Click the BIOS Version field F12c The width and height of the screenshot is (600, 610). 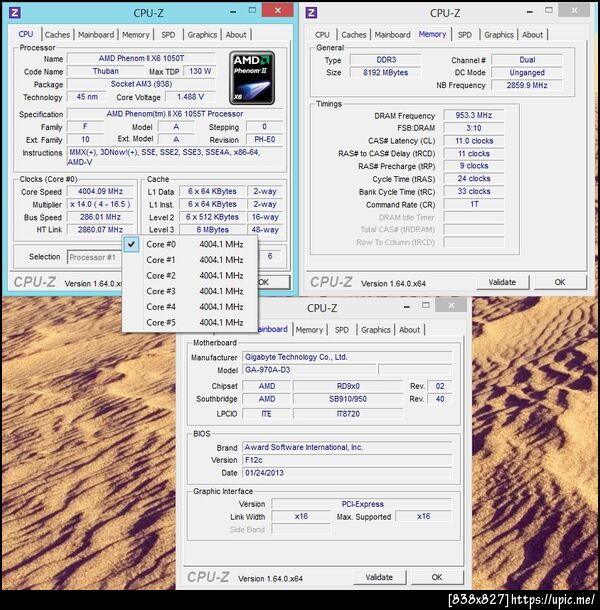coord(347,460)
